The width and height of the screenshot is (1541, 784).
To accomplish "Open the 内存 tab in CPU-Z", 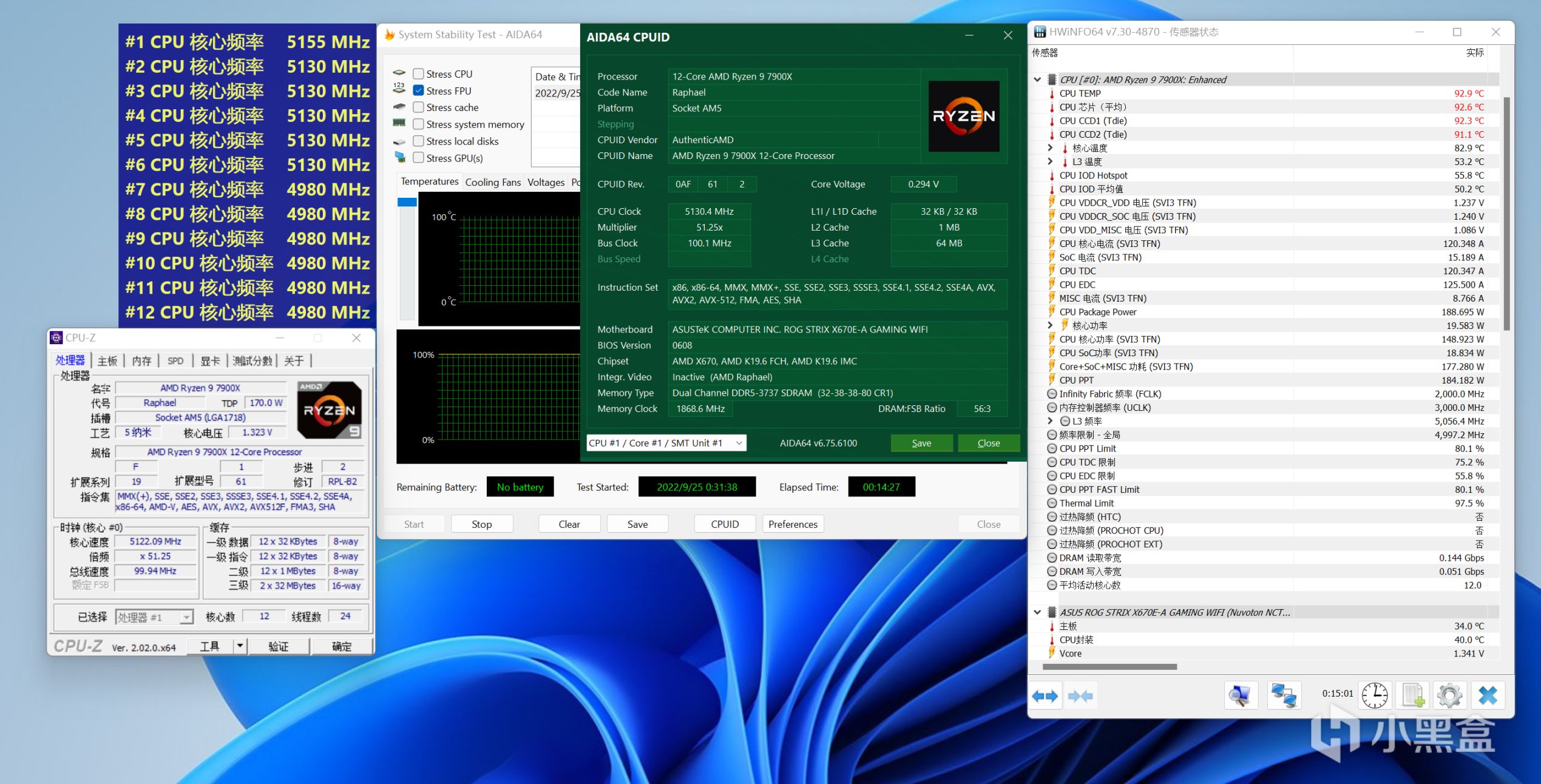I will (x=141, y=361).
